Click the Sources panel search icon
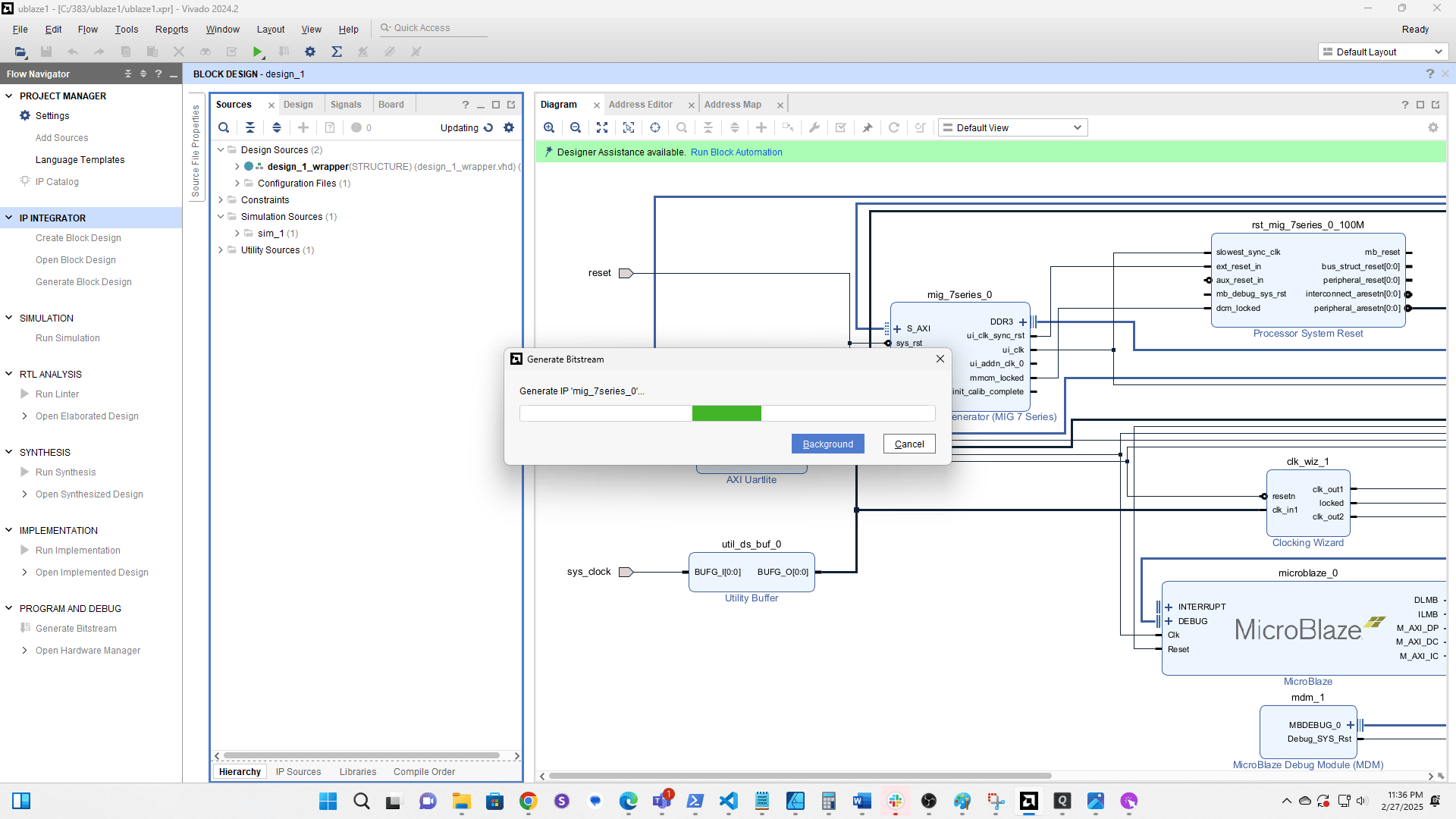The height and width of the screenshot is (819, 1456). click(x=224, y=127)
